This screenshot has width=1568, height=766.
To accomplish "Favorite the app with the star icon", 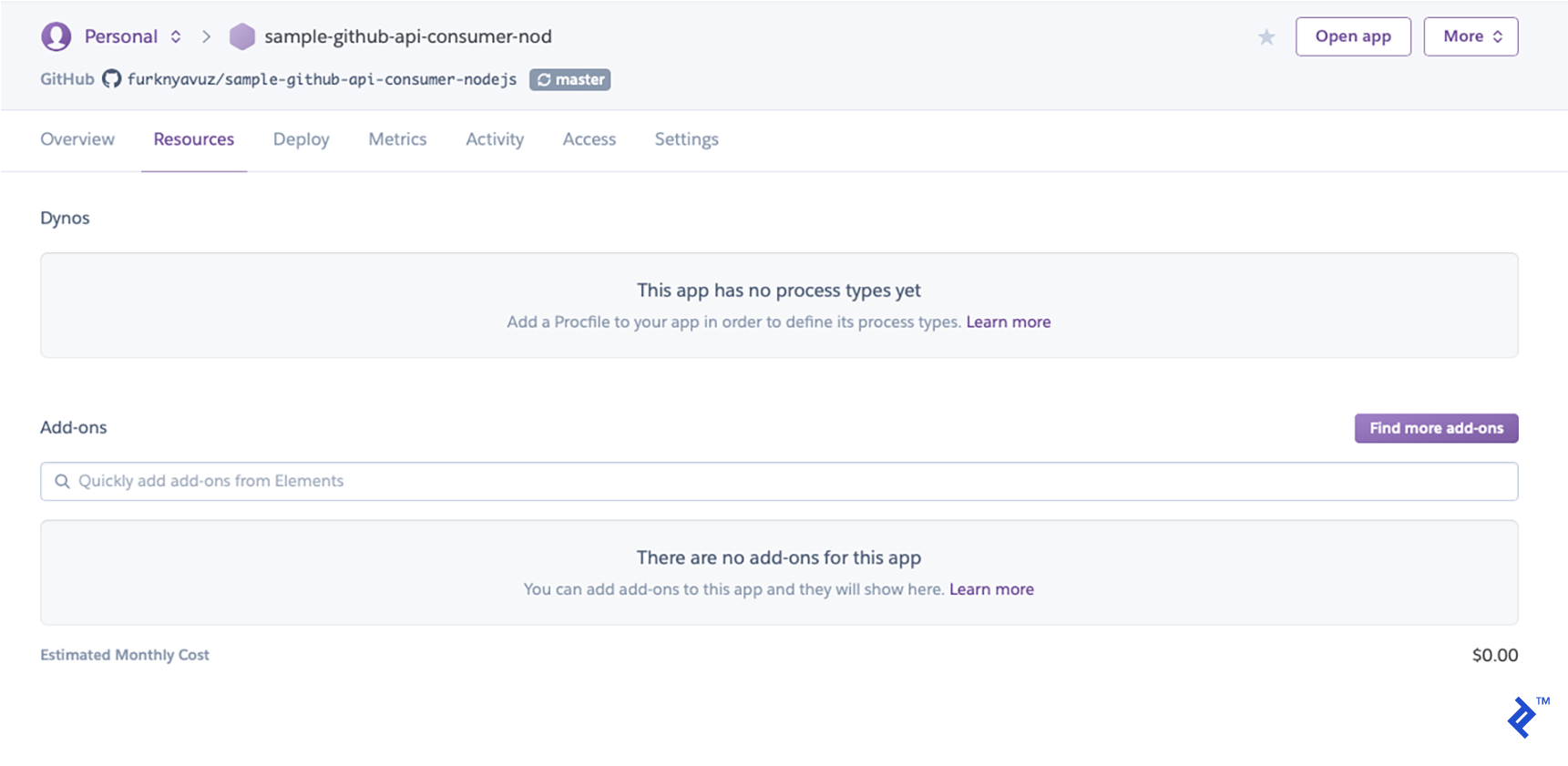I will point(1266,37).
